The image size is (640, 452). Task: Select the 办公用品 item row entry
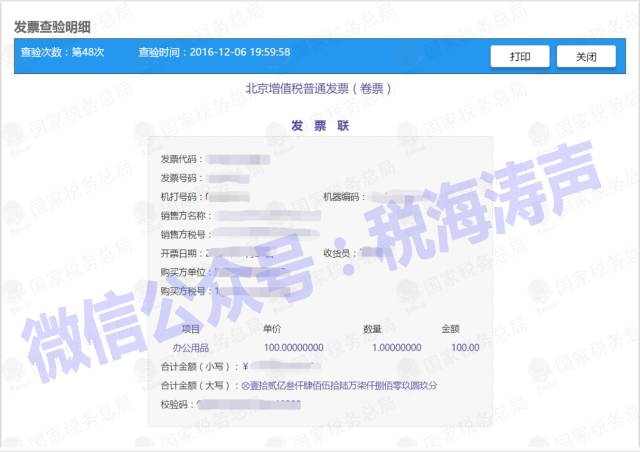coord(191,347)
